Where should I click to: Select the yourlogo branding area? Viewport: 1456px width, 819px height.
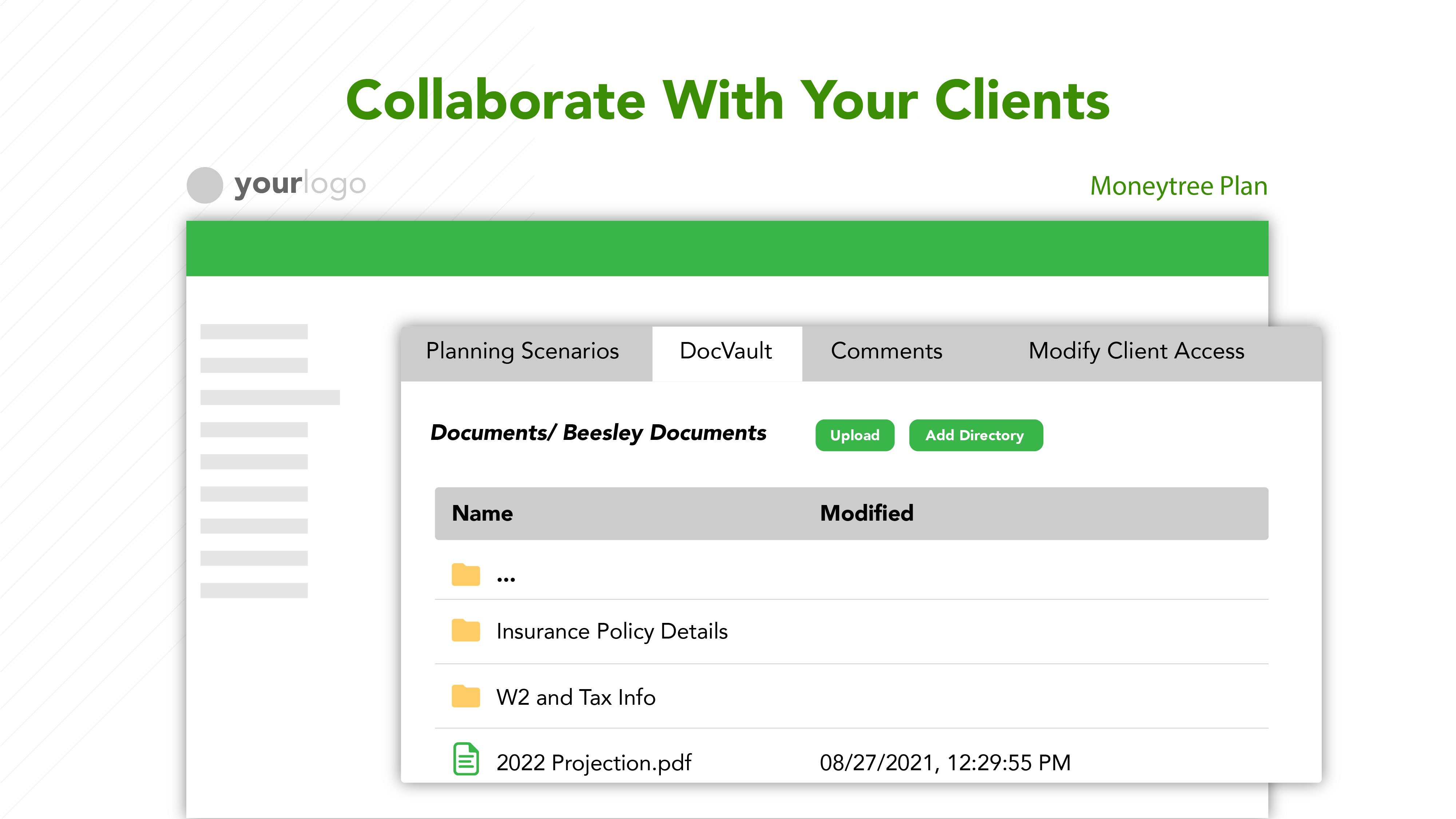(299, 185)
